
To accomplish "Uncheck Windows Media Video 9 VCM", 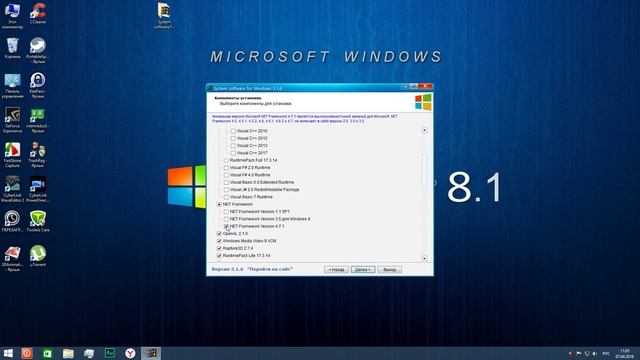I will click(x=219, y=241).
